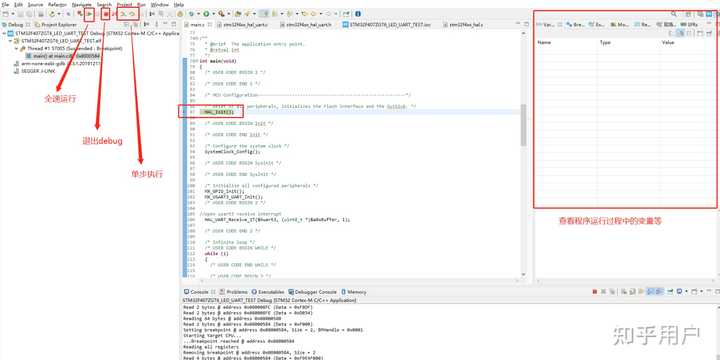Viewport: 720px width, 360px height.
Task: Collapse the STM32F407ZGT6_LED_UART_TEST.elf node
Action: (10, 41)
